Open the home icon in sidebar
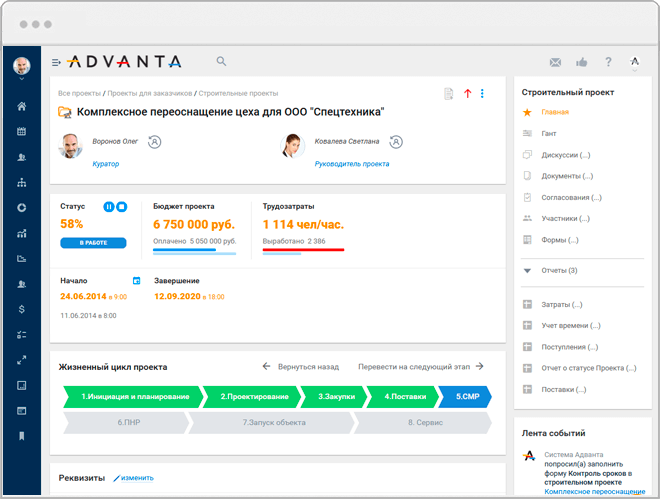 point(21,106)
